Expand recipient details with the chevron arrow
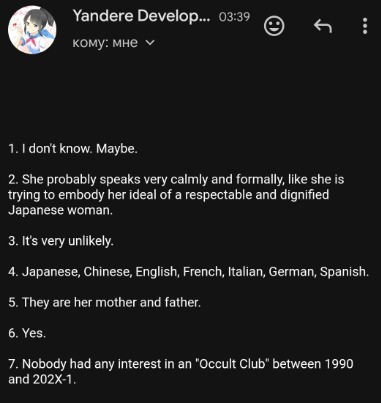This screenshot has height=403, width=381. (x=150, y=43)
